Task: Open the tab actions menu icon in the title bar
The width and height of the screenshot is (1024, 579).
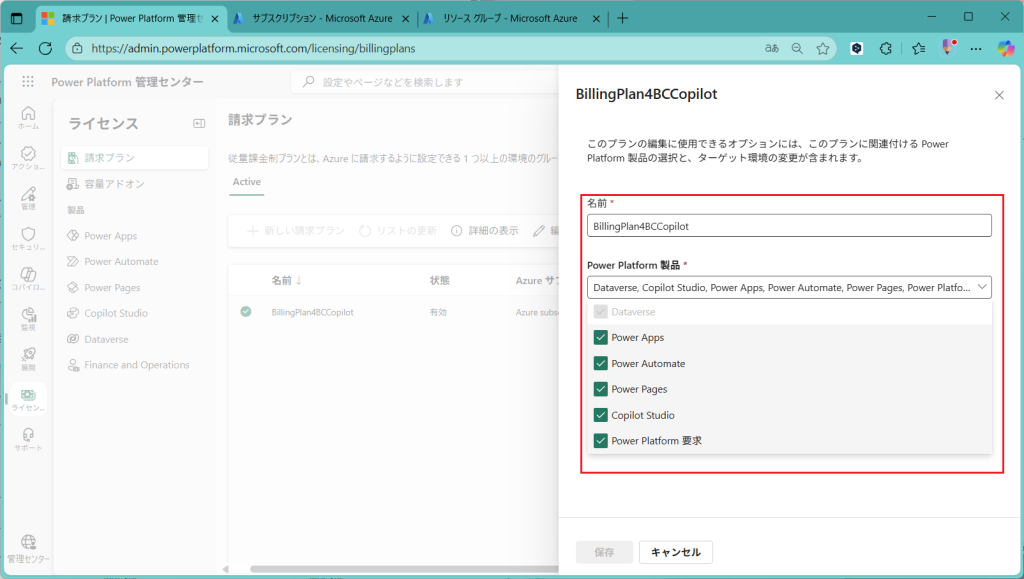Action: pyautogui.click(x=17, y=18)
